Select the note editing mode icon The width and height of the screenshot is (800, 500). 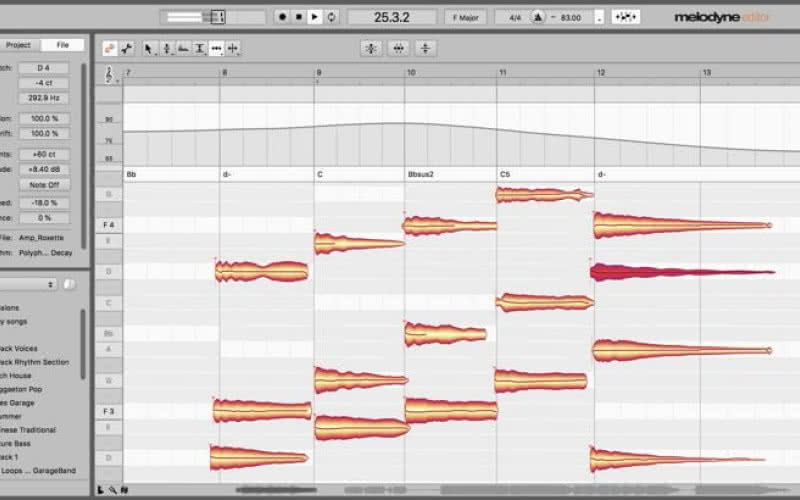[110, 48]
